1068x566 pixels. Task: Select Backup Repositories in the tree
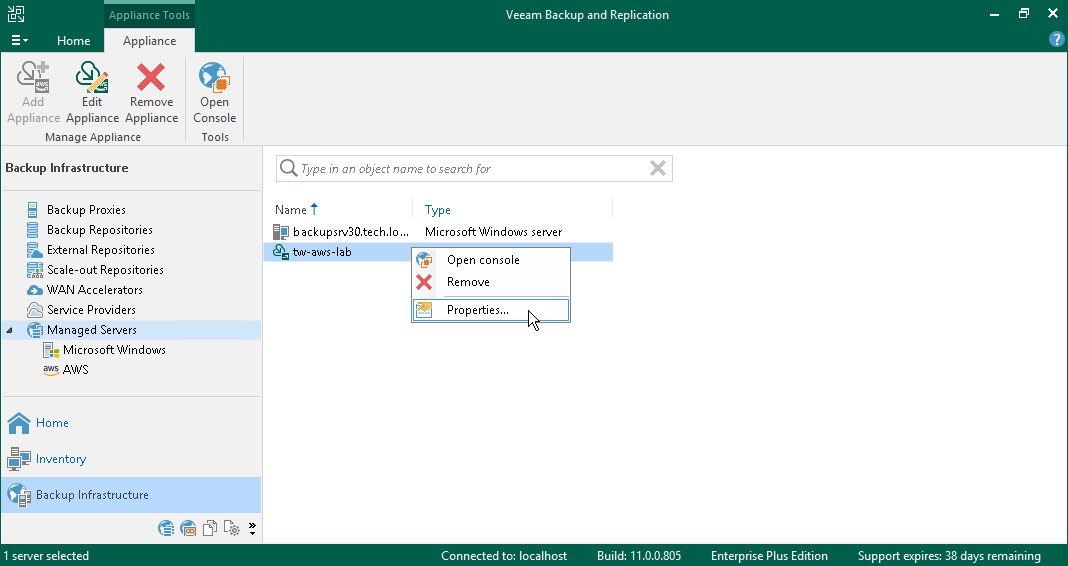pos(99,230)
